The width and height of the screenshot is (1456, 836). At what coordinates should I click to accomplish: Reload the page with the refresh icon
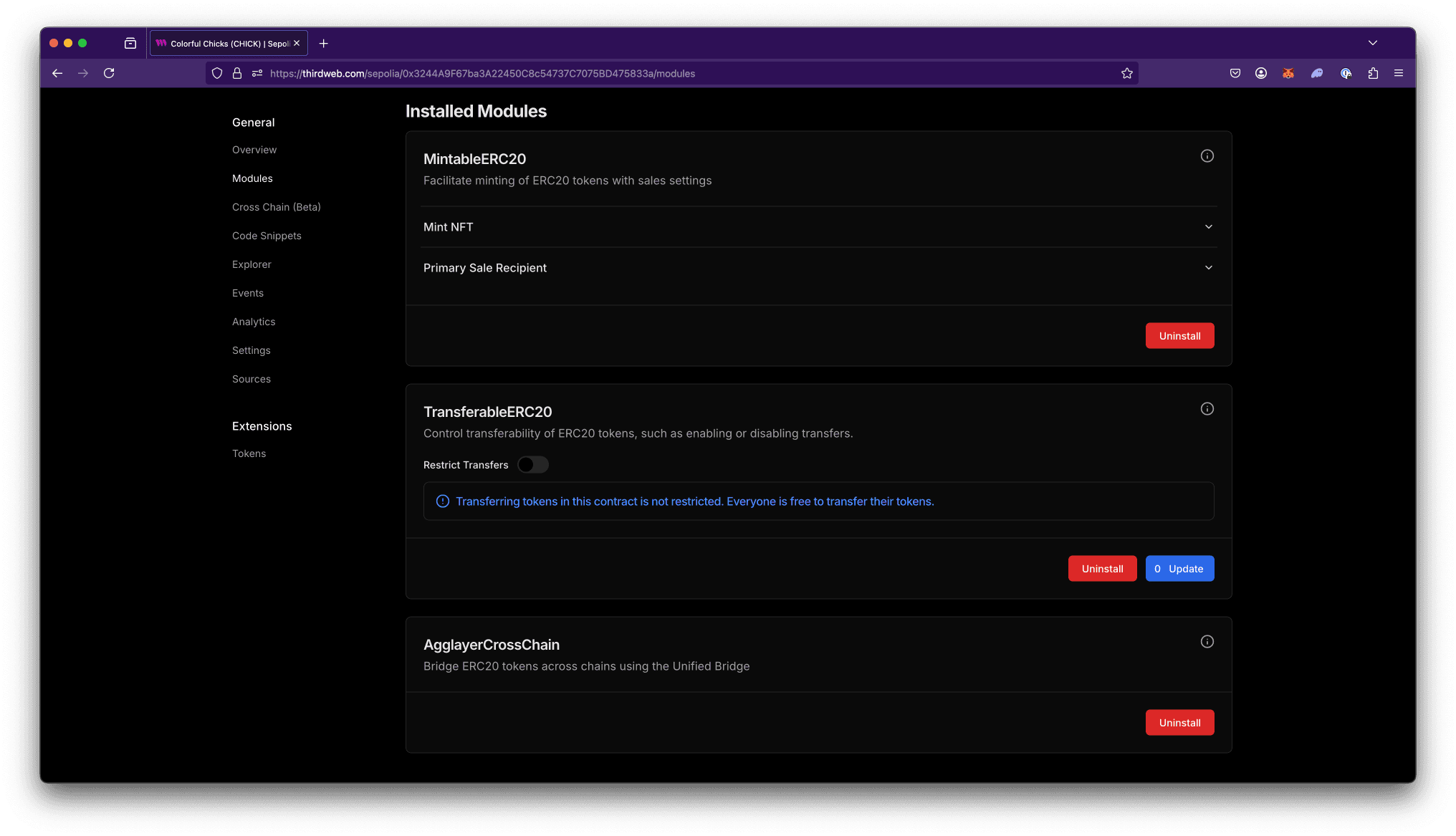click(109, 74)
